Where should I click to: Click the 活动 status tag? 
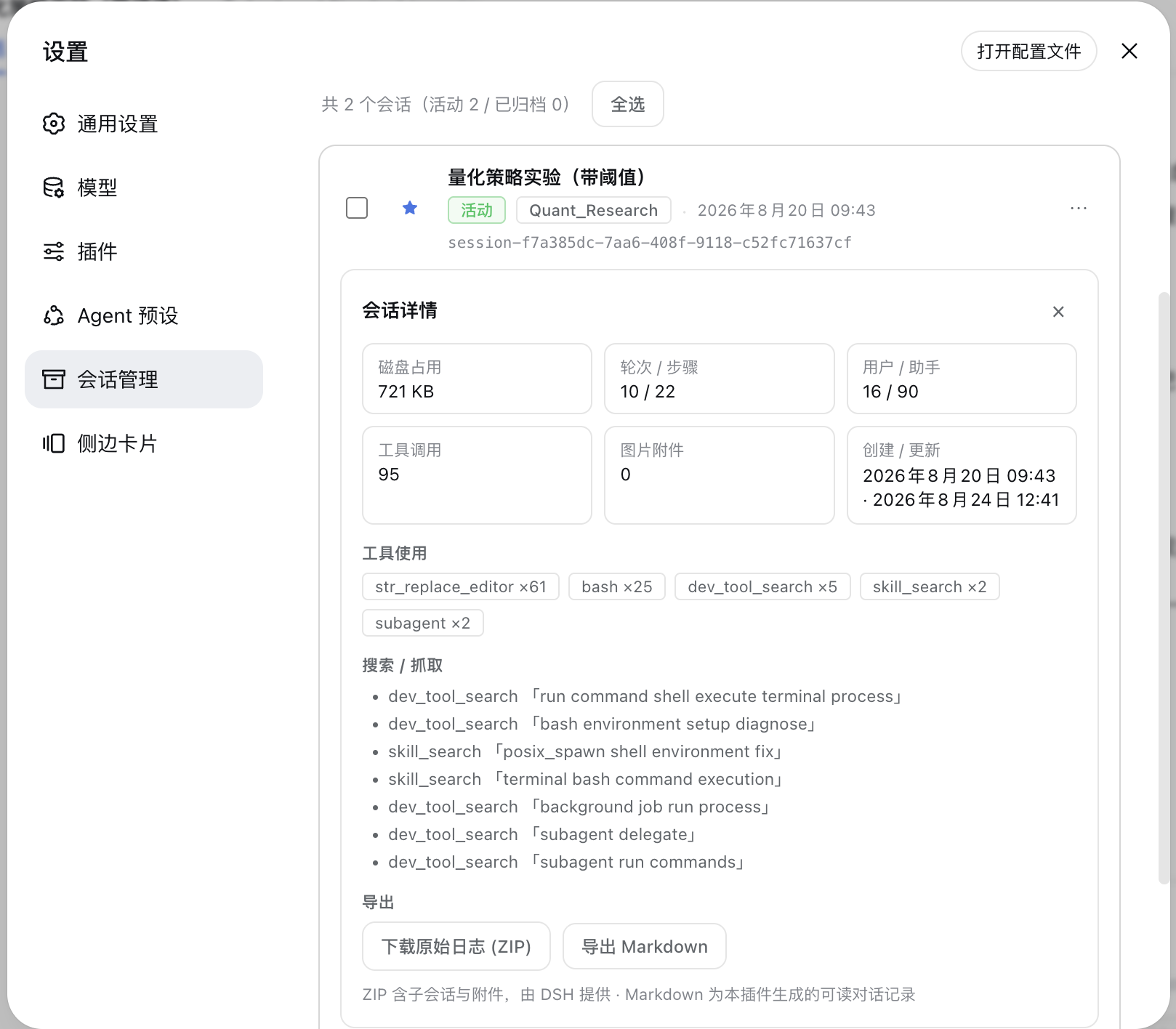coord(477,210)
